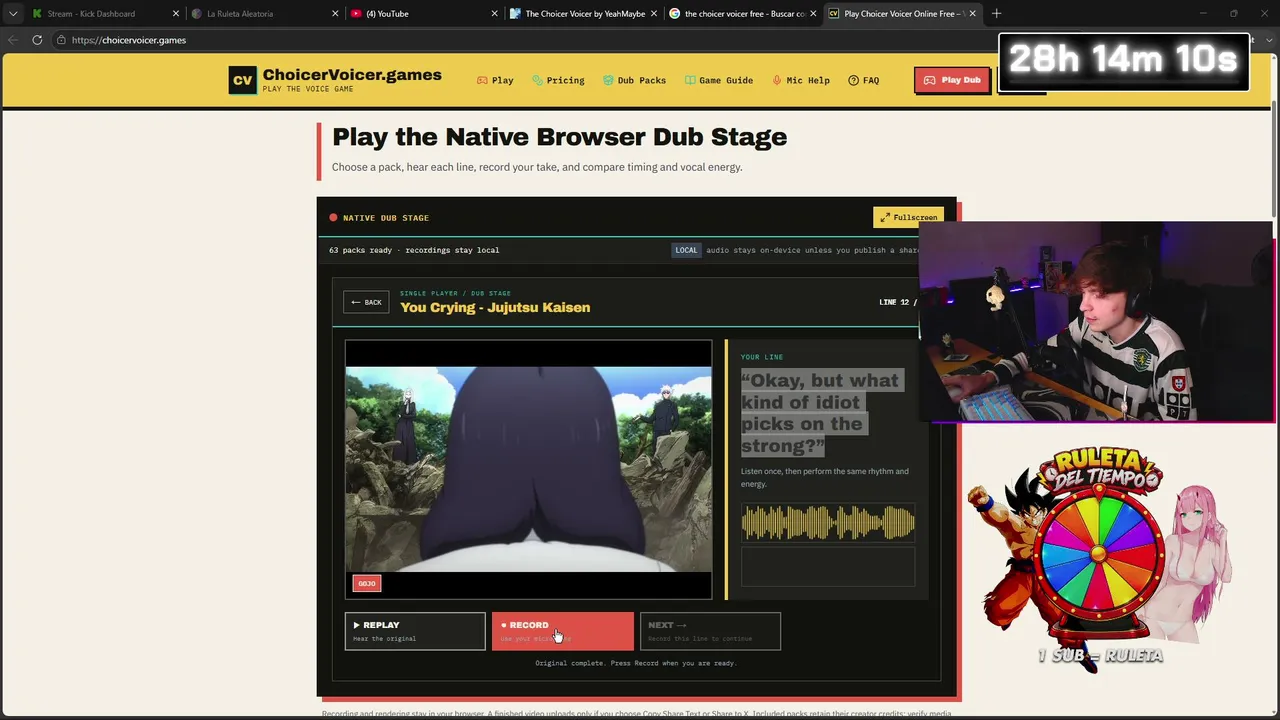The image size is (1280, 720).
Task: Open the Dub Packs section
Action: pos(635,80)
